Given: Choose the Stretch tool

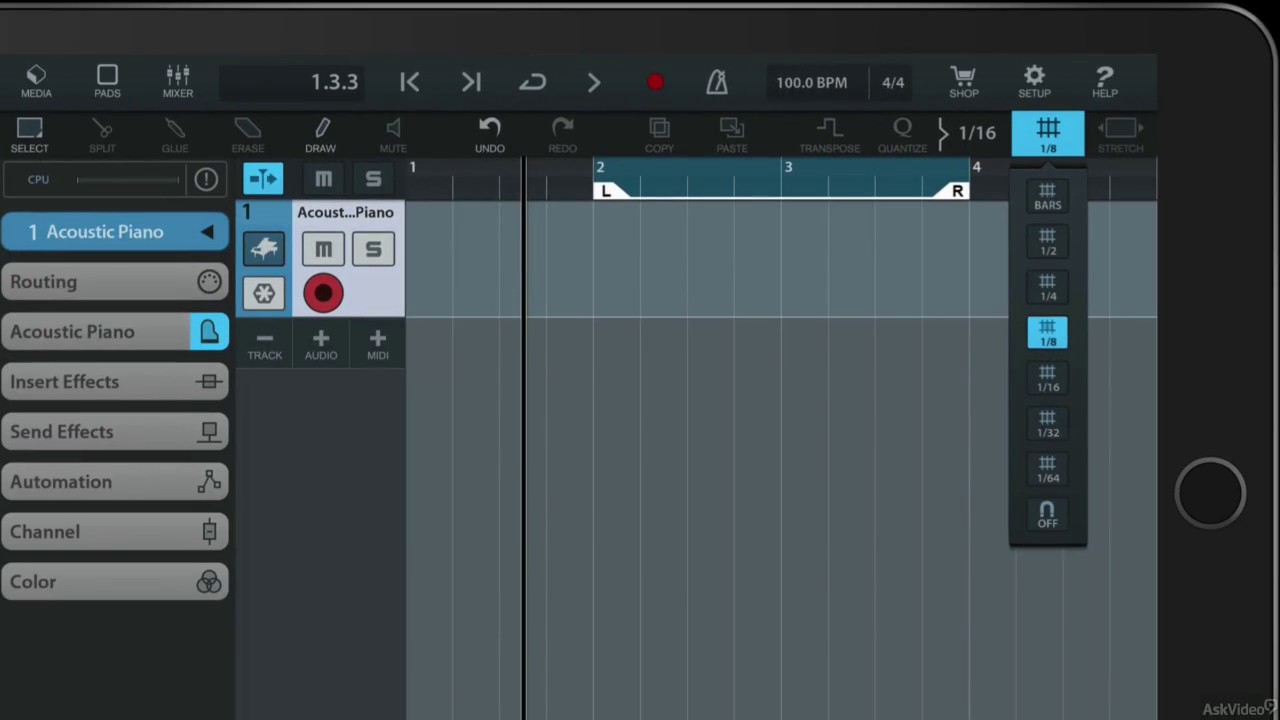Looking at the screenshot, I should point(1120,135).
